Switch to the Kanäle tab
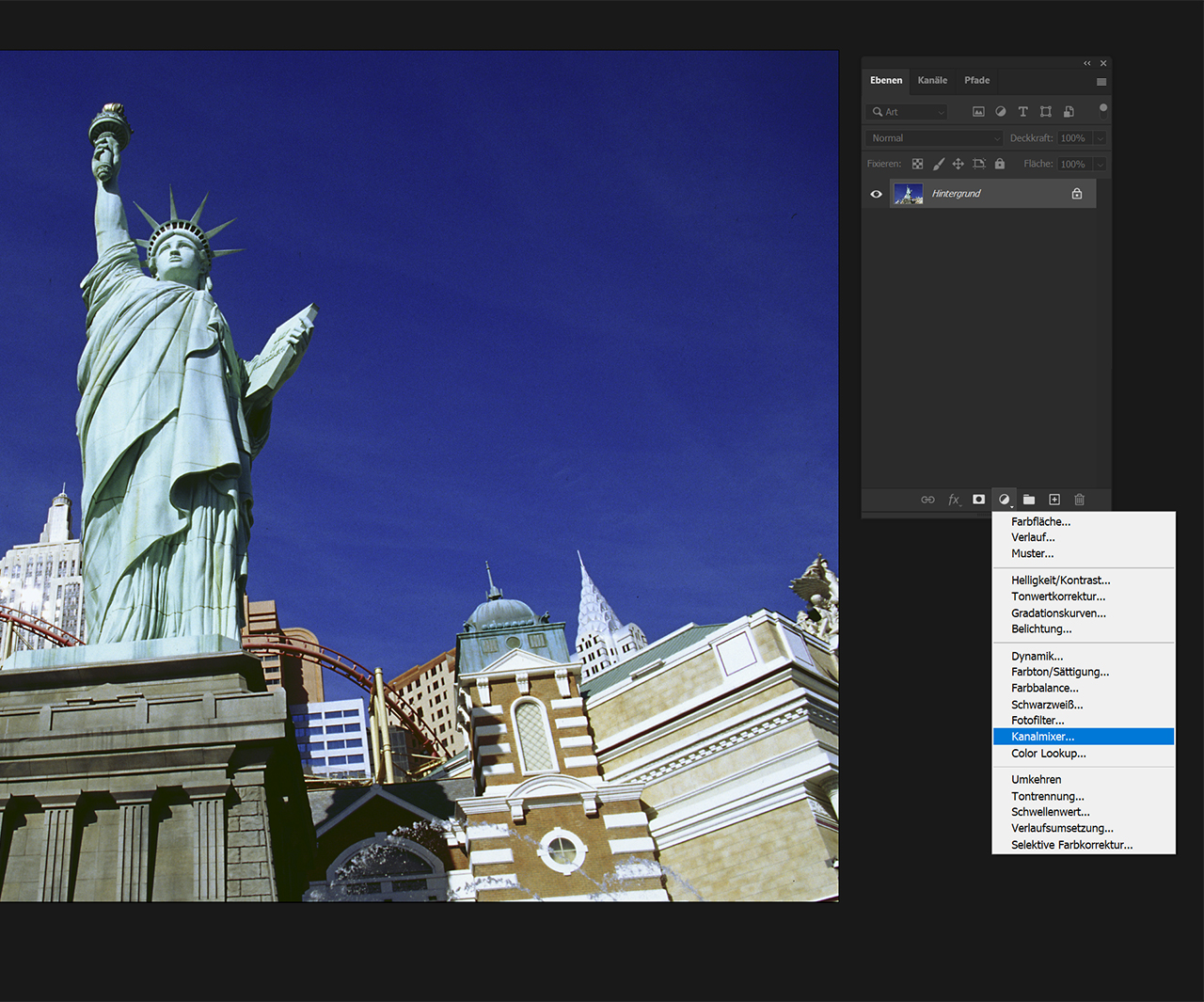 point(932,81)
